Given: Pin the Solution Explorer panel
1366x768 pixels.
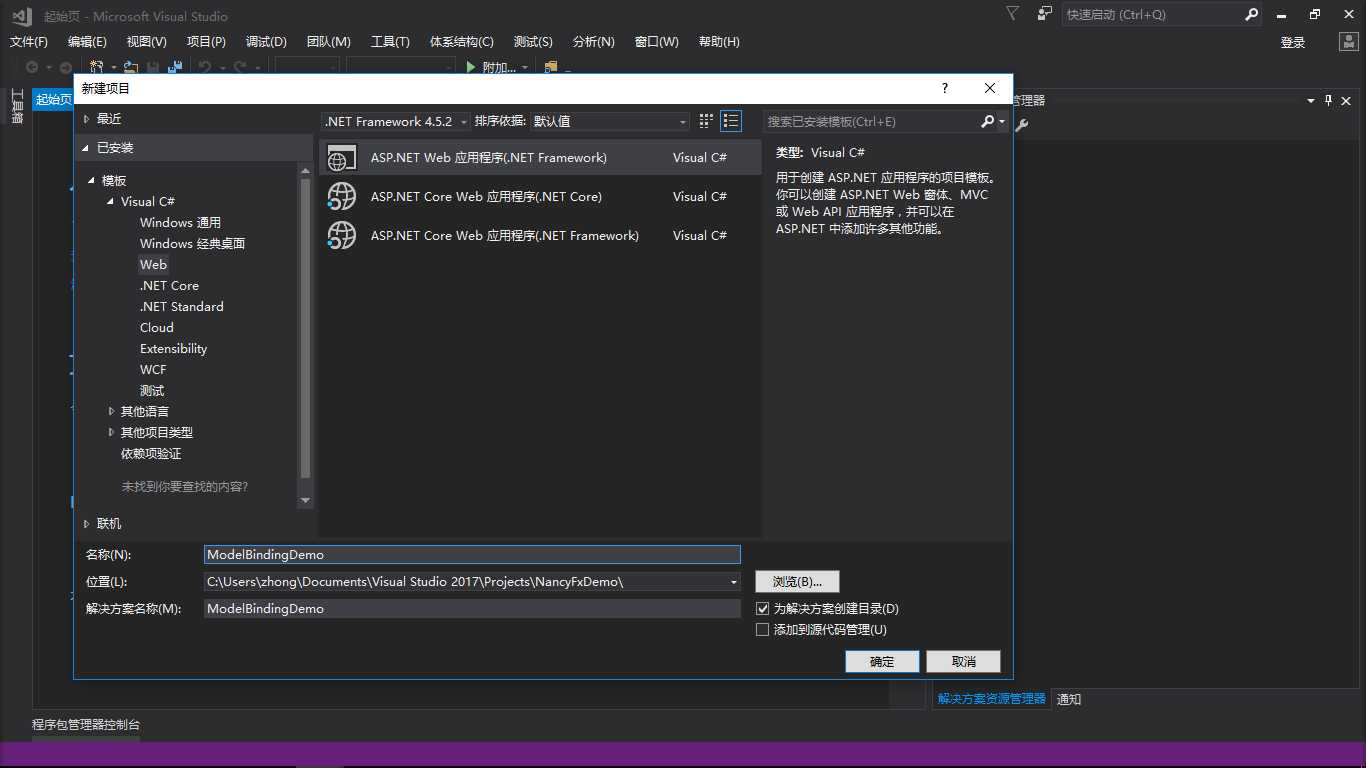Looking at the screenshot, I should coord(1329,100).
